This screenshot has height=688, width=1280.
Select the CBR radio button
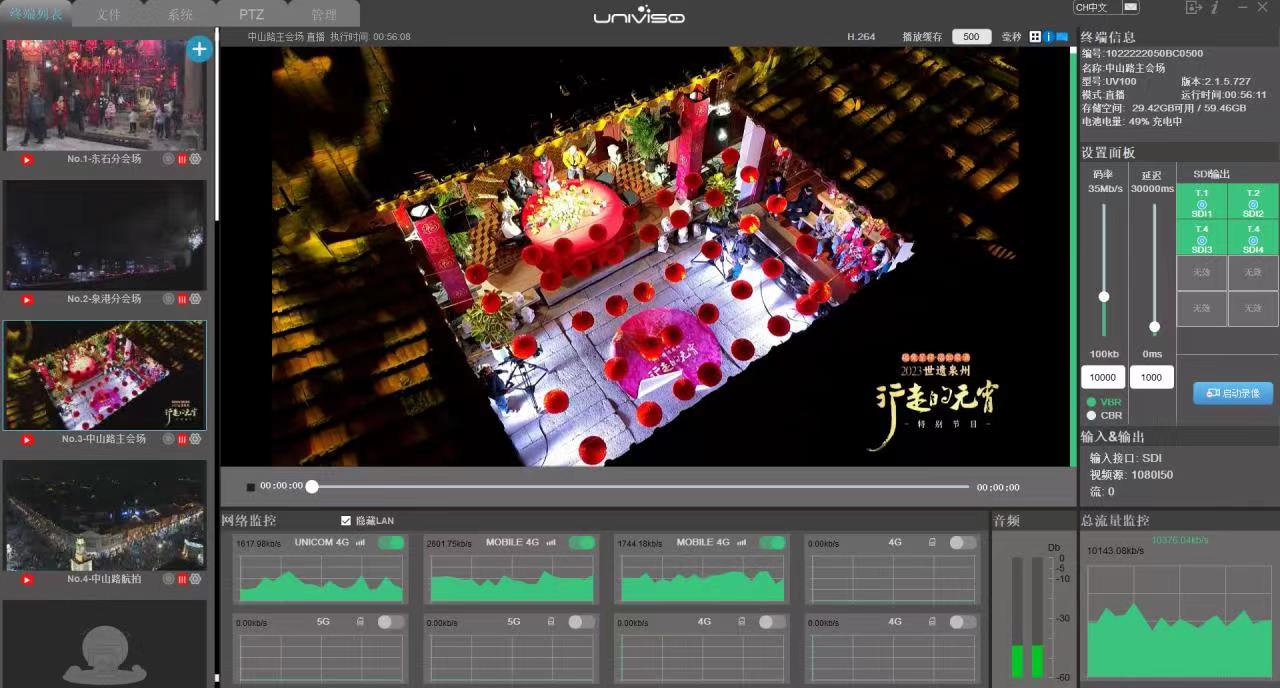click(x=1091, y=415)
